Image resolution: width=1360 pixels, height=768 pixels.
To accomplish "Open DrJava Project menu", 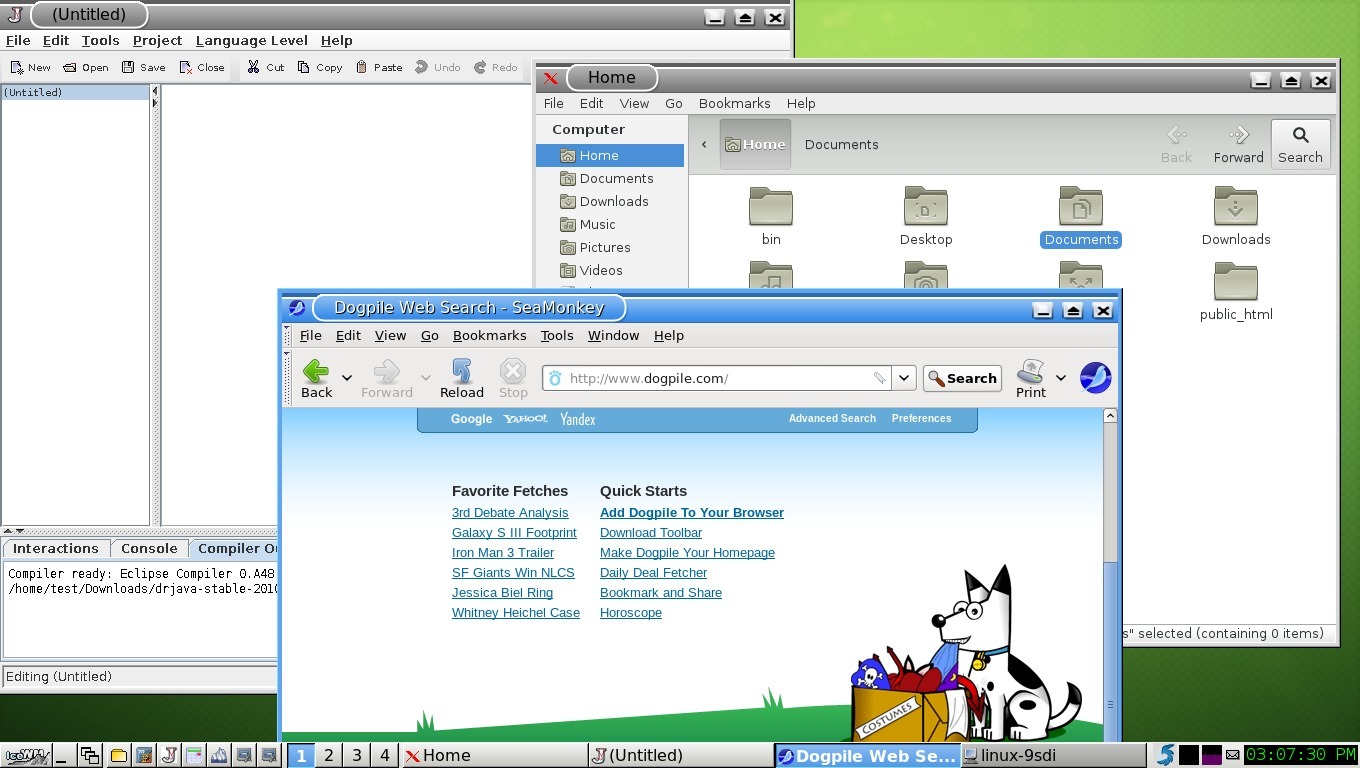I will (157, 40).
